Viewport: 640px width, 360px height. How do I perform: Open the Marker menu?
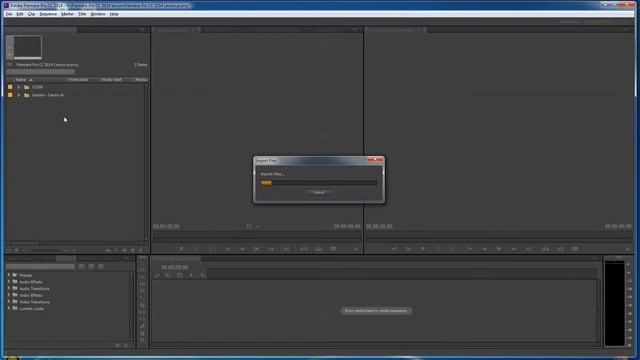click(67, 14)
